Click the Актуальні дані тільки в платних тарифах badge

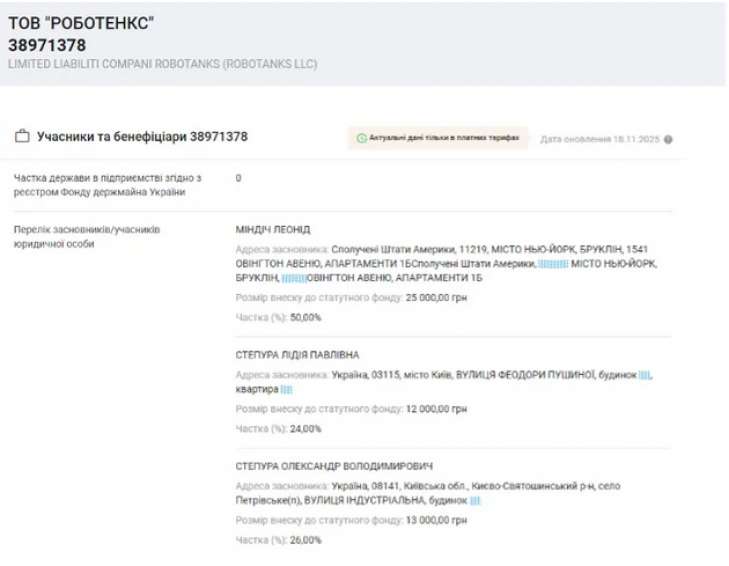click(438, 138)
